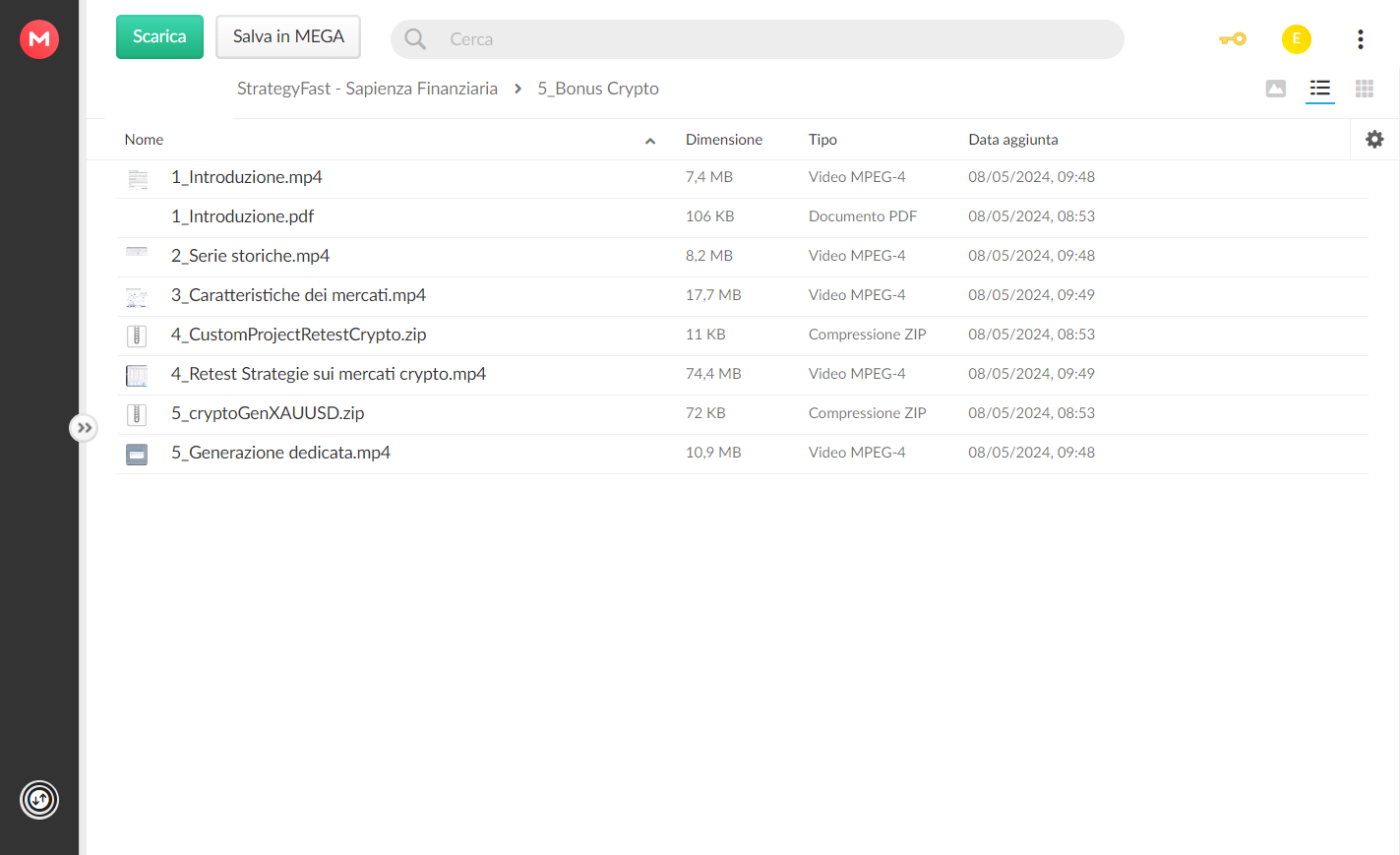Screen dimensions: 1400x855
Task: Toggle sort order arrow on Nome column
Action: (x=650, y=141)
